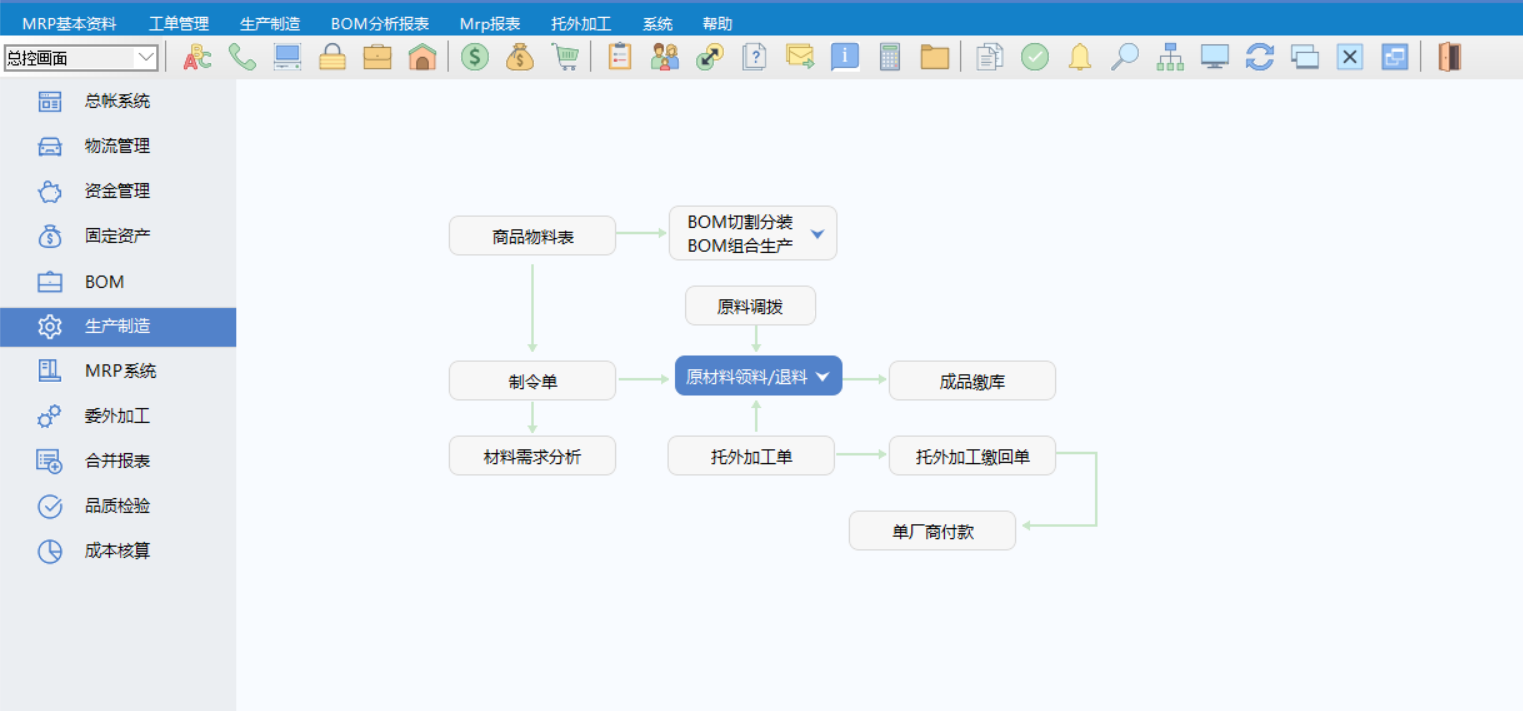1523x711 pixels.
Task: Click the clipboard checklist toolbar icon
Action: 620,57
